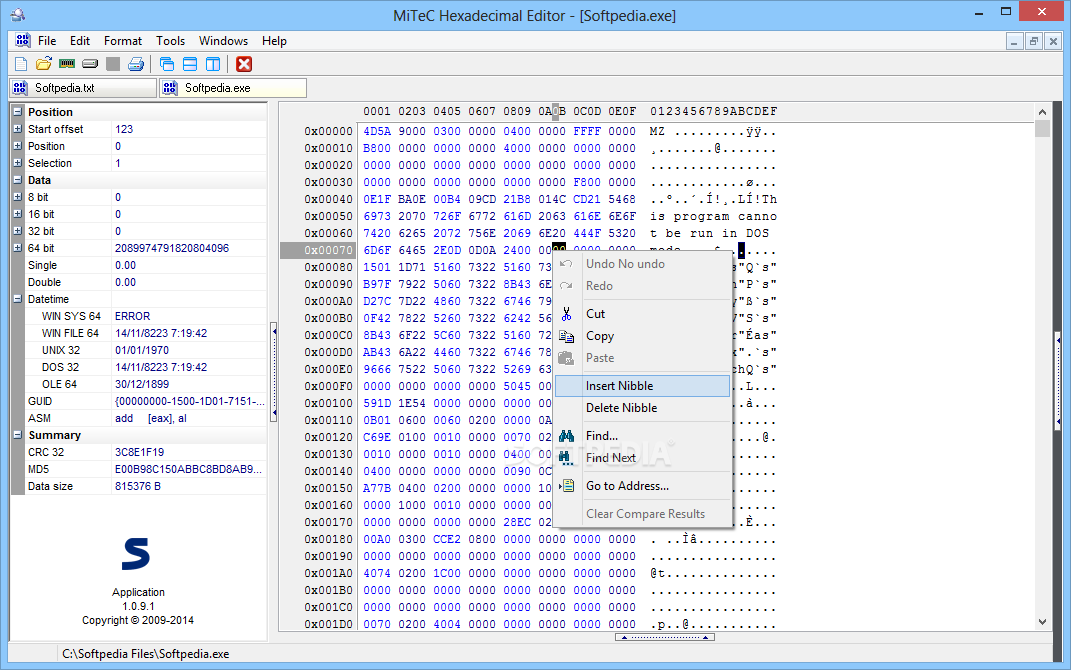The image size is (1071, 670).
Task: Restore the inner document window
Action: pos(1033,42)
